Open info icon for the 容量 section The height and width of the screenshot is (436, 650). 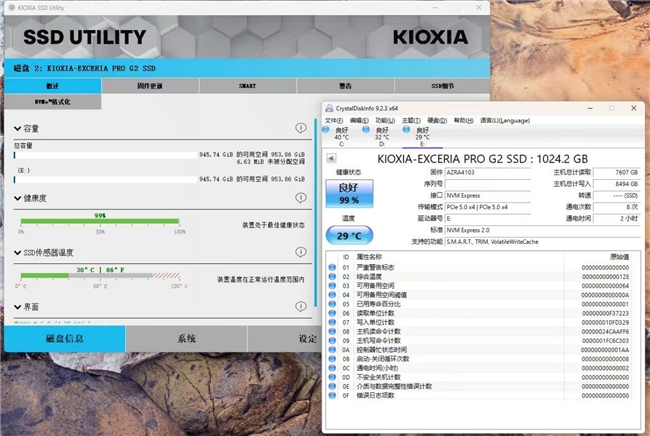point(301,128)
